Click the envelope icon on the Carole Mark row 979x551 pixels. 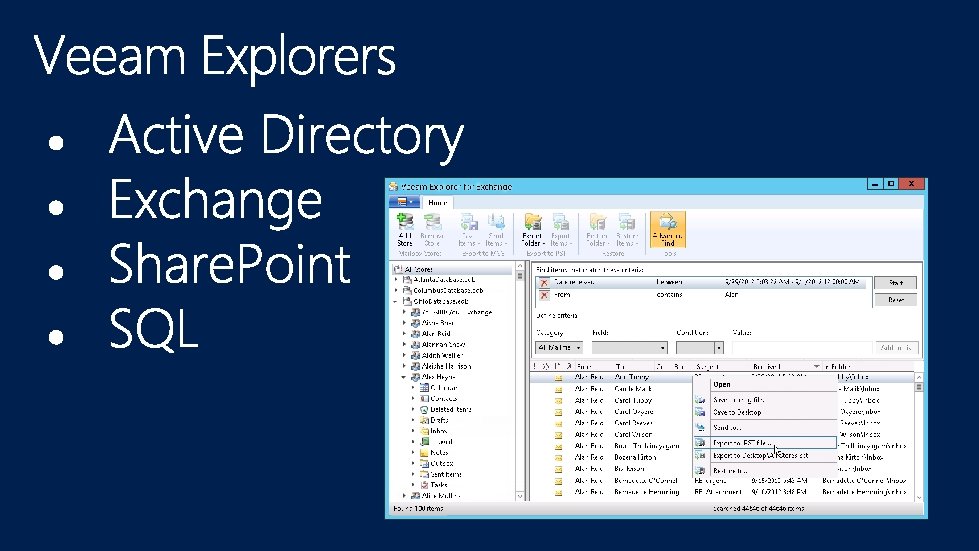559,389
